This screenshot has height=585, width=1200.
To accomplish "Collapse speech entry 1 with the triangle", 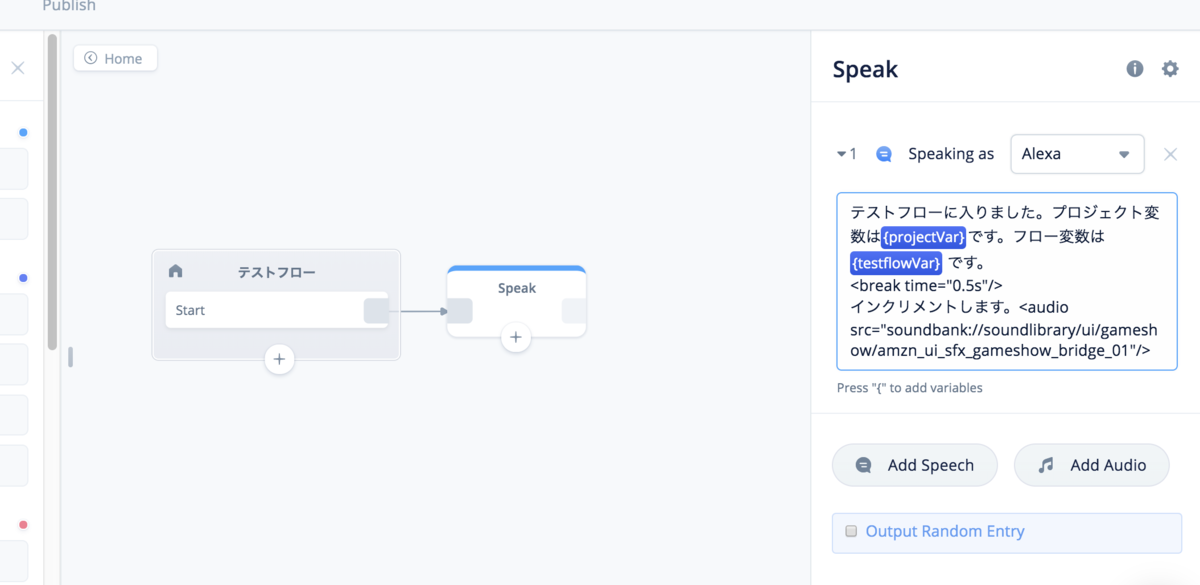I will (x=841, y=154).
